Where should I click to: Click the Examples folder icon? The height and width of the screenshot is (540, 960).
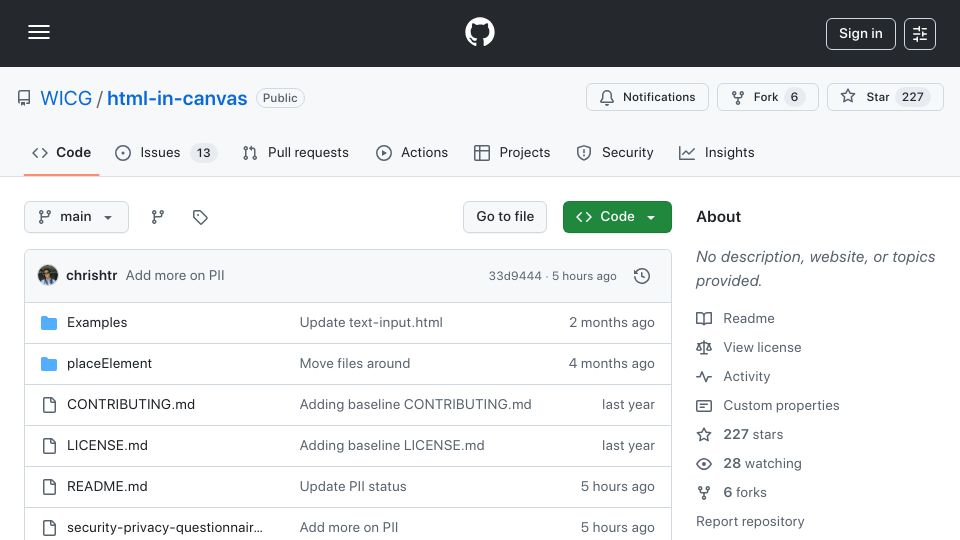49,323
